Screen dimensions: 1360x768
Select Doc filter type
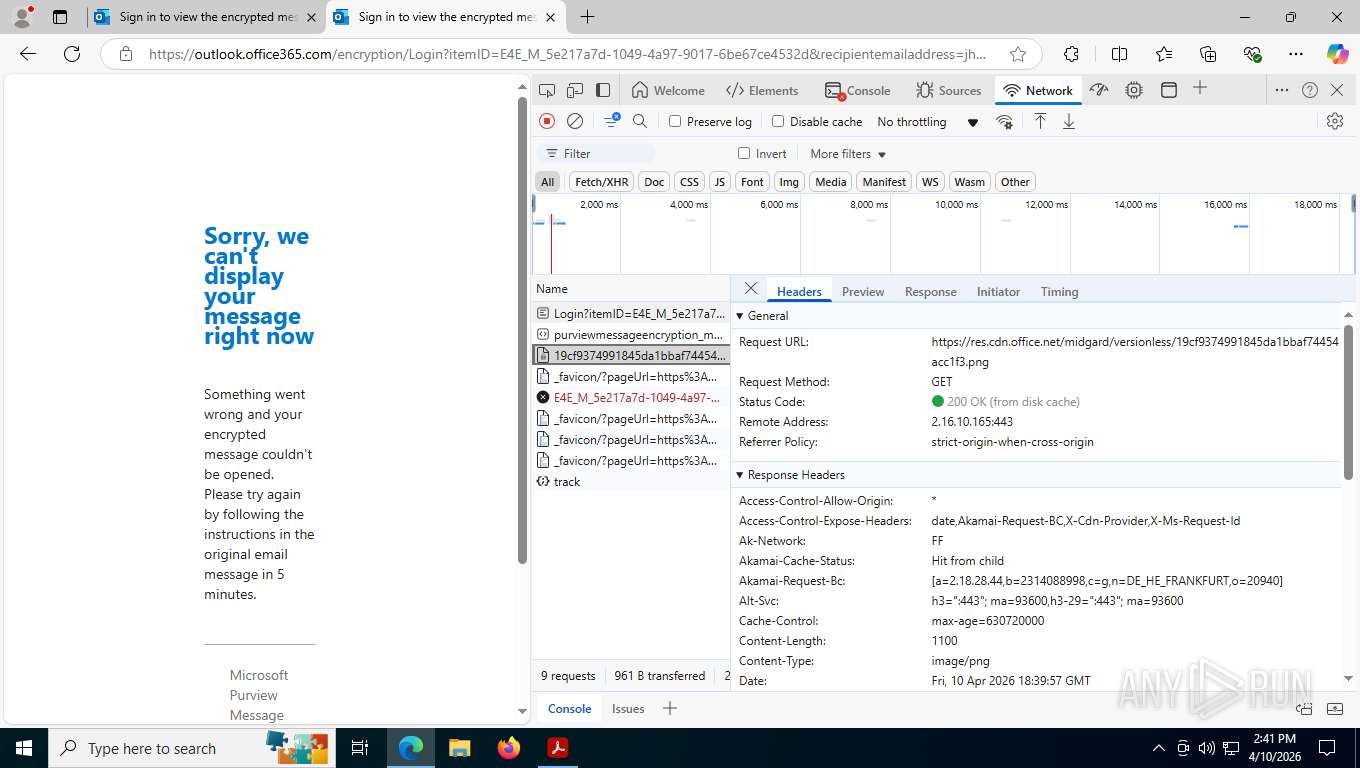654,182
